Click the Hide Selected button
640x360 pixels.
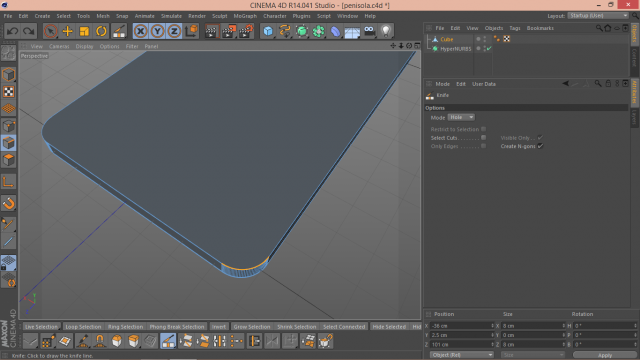[x=389, y=327]
